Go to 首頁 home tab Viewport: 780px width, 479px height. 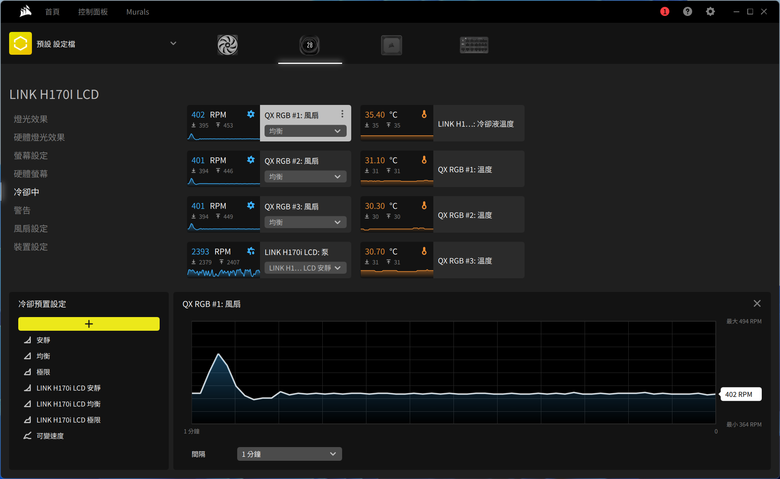52,12
